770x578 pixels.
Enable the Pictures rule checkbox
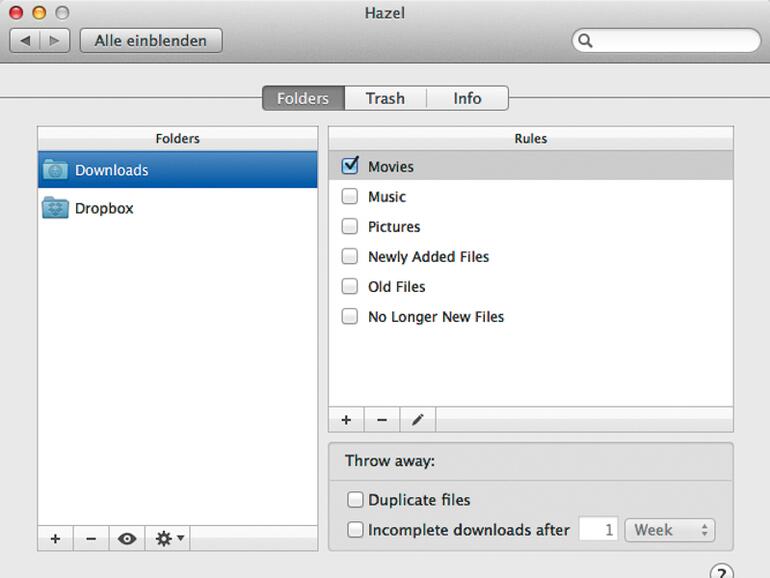(350, 226)
